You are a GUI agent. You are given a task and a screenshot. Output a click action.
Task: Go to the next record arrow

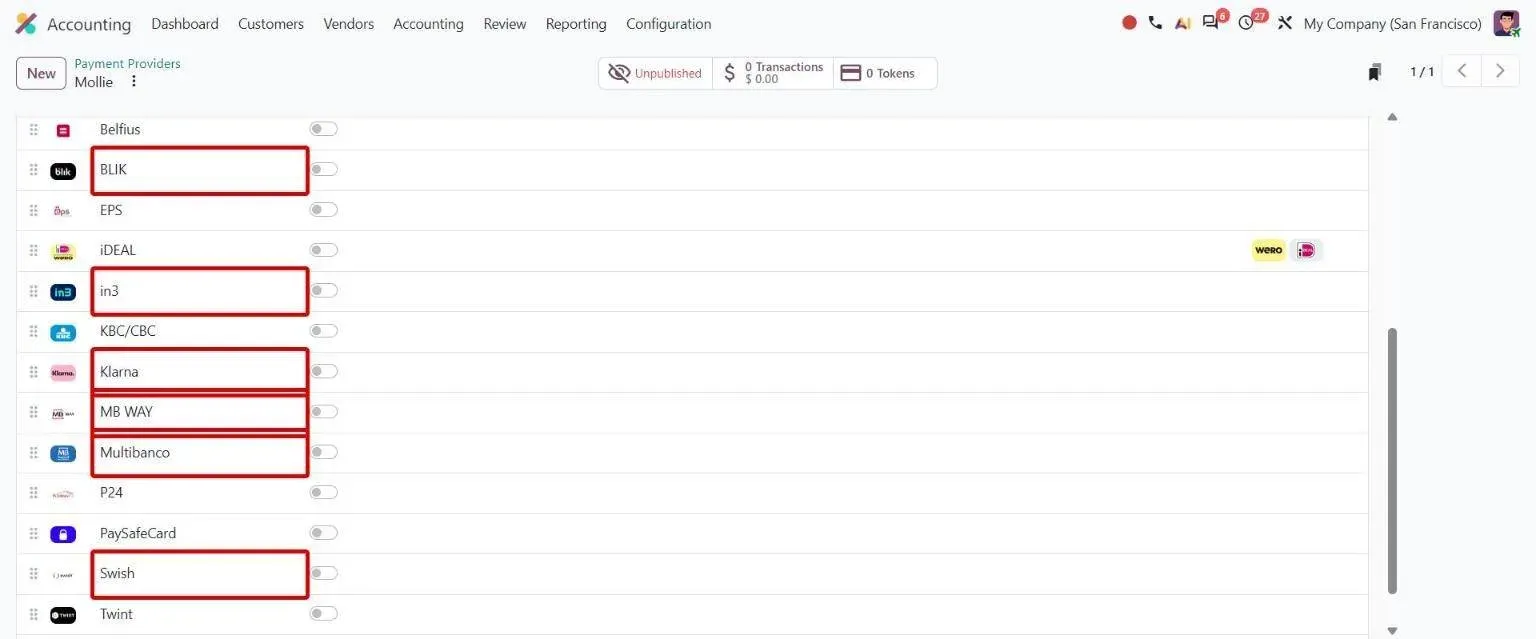(1500, 71)
